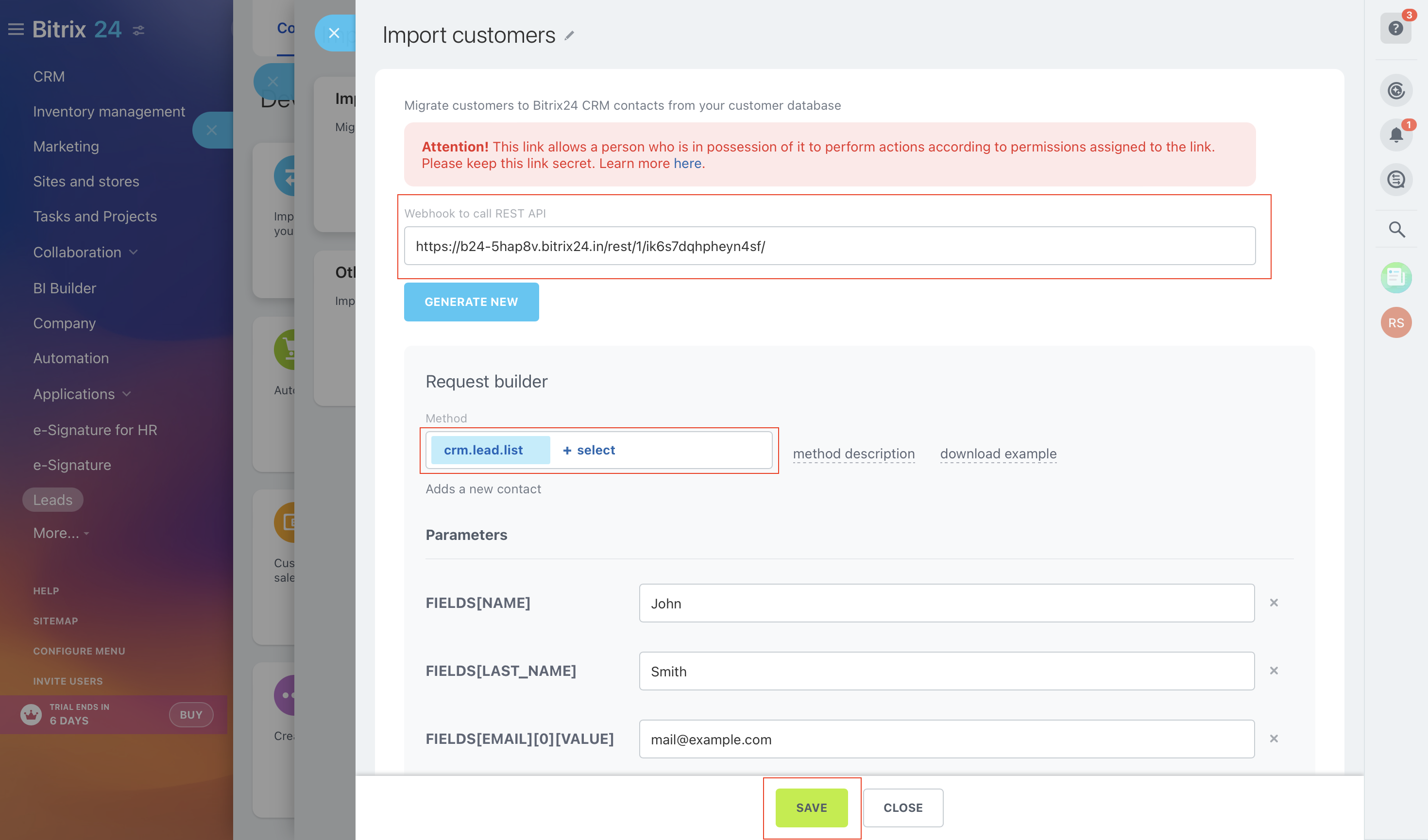
Task: Click the 'Parameters' heading
Action: [466, 535]
